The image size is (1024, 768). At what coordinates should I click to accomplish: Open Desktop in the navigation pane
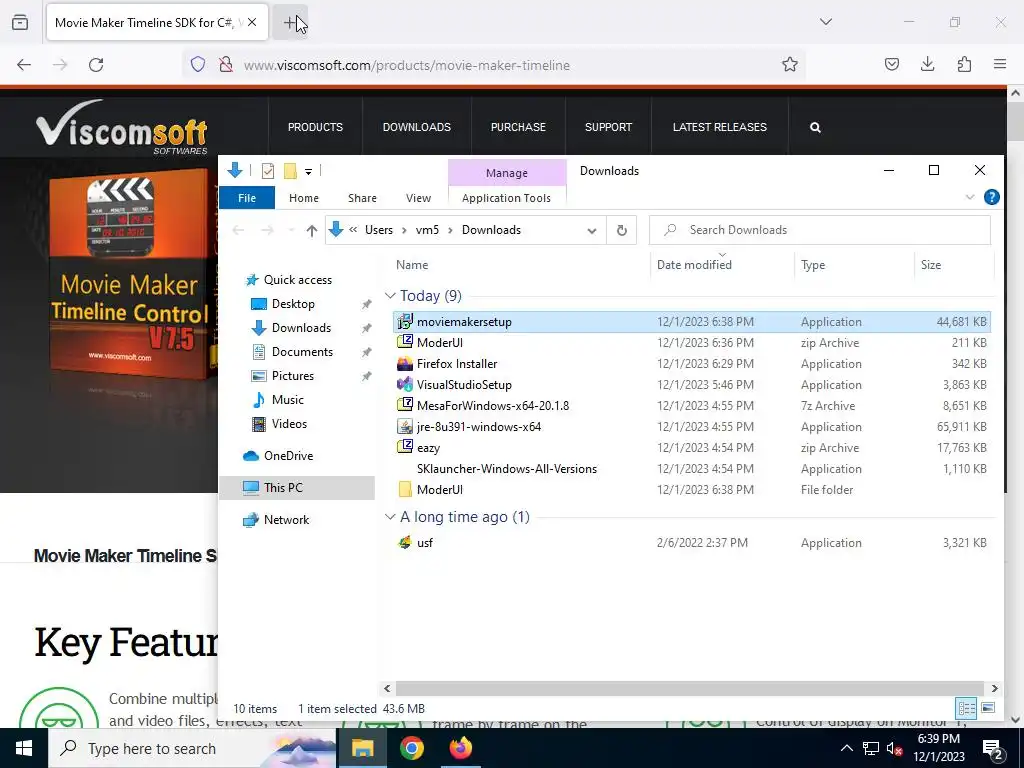coord(293,304)
